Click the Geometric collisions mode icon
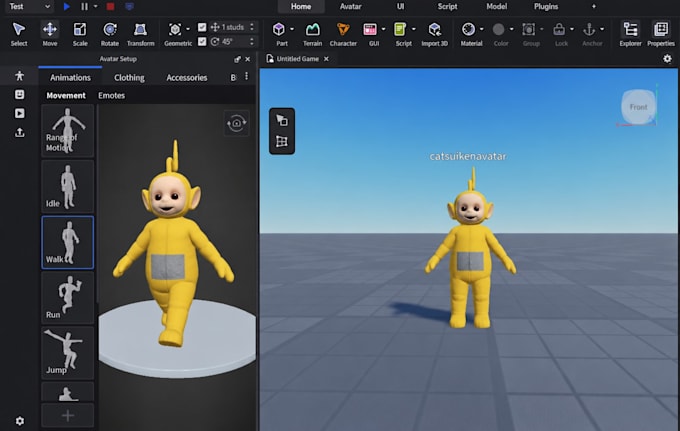680x431 pixels. pos(175,29)
